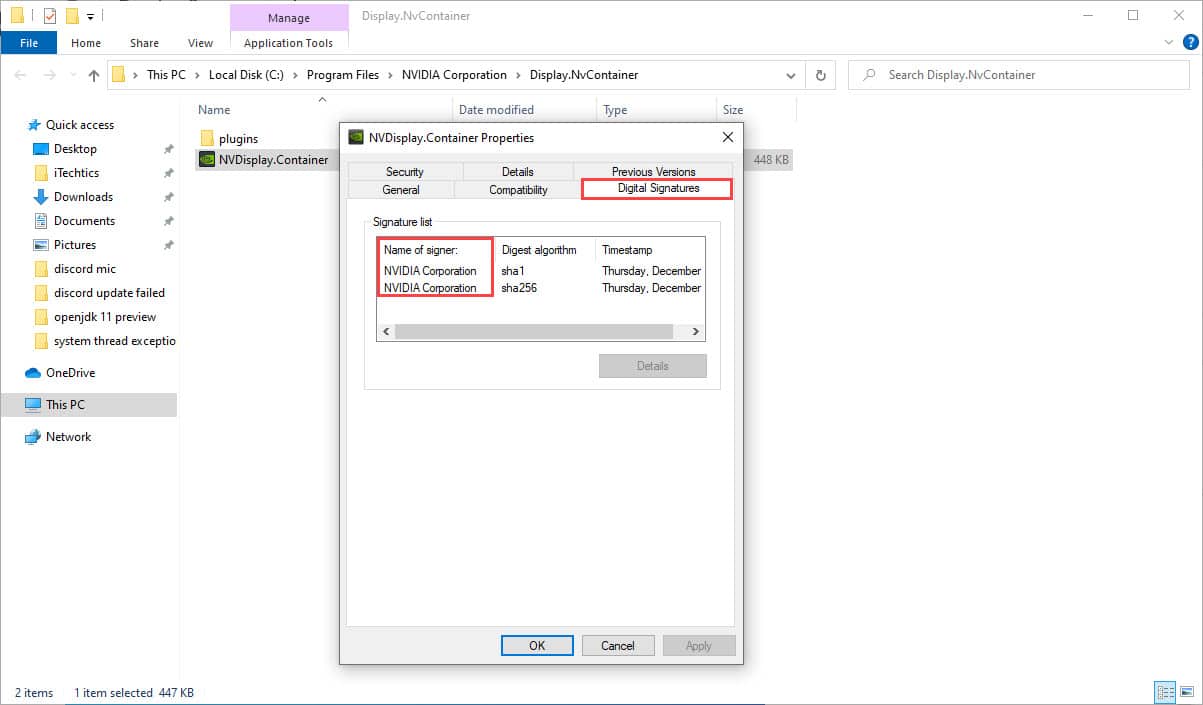Click OK in the Properties dialog
1203x705 pixels.
[x=537, y=646]
